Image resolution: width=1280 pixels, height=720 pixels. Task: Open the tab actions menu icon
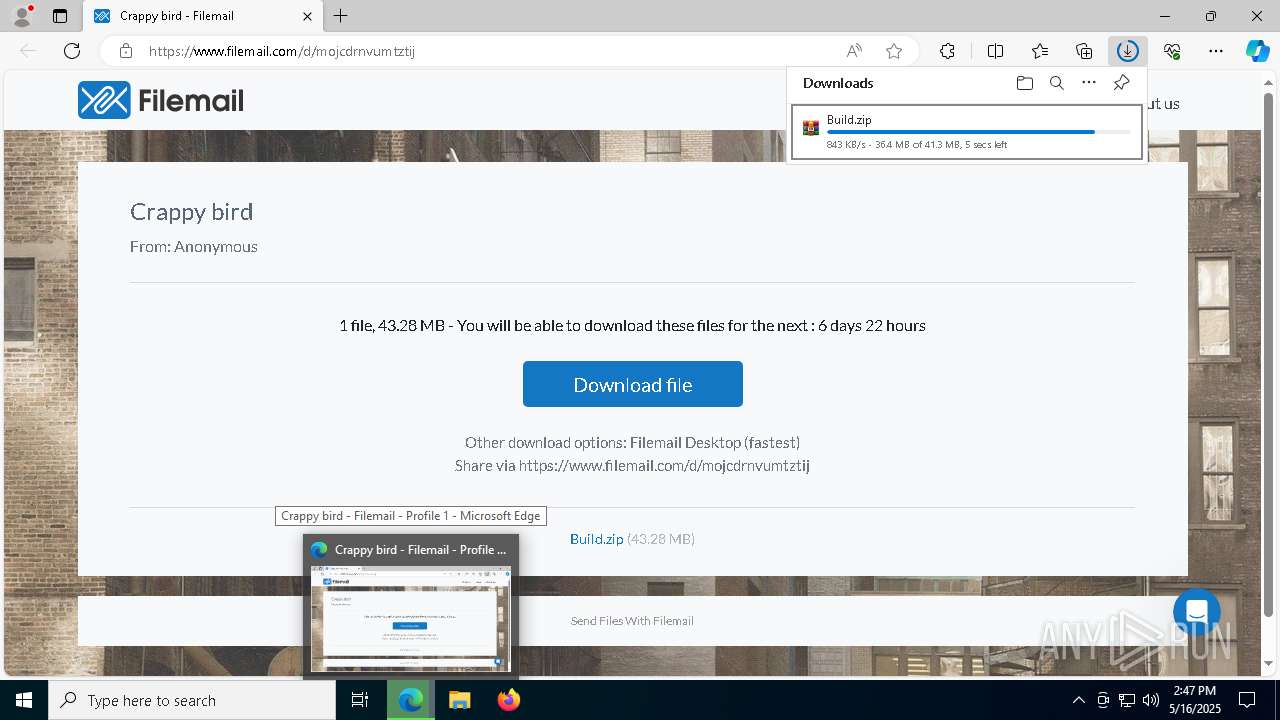[x=60, y=16]
